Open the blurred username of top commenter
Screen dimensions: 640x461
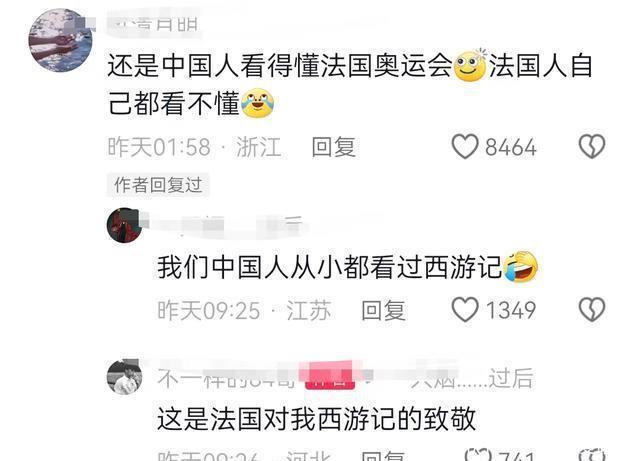155,23
